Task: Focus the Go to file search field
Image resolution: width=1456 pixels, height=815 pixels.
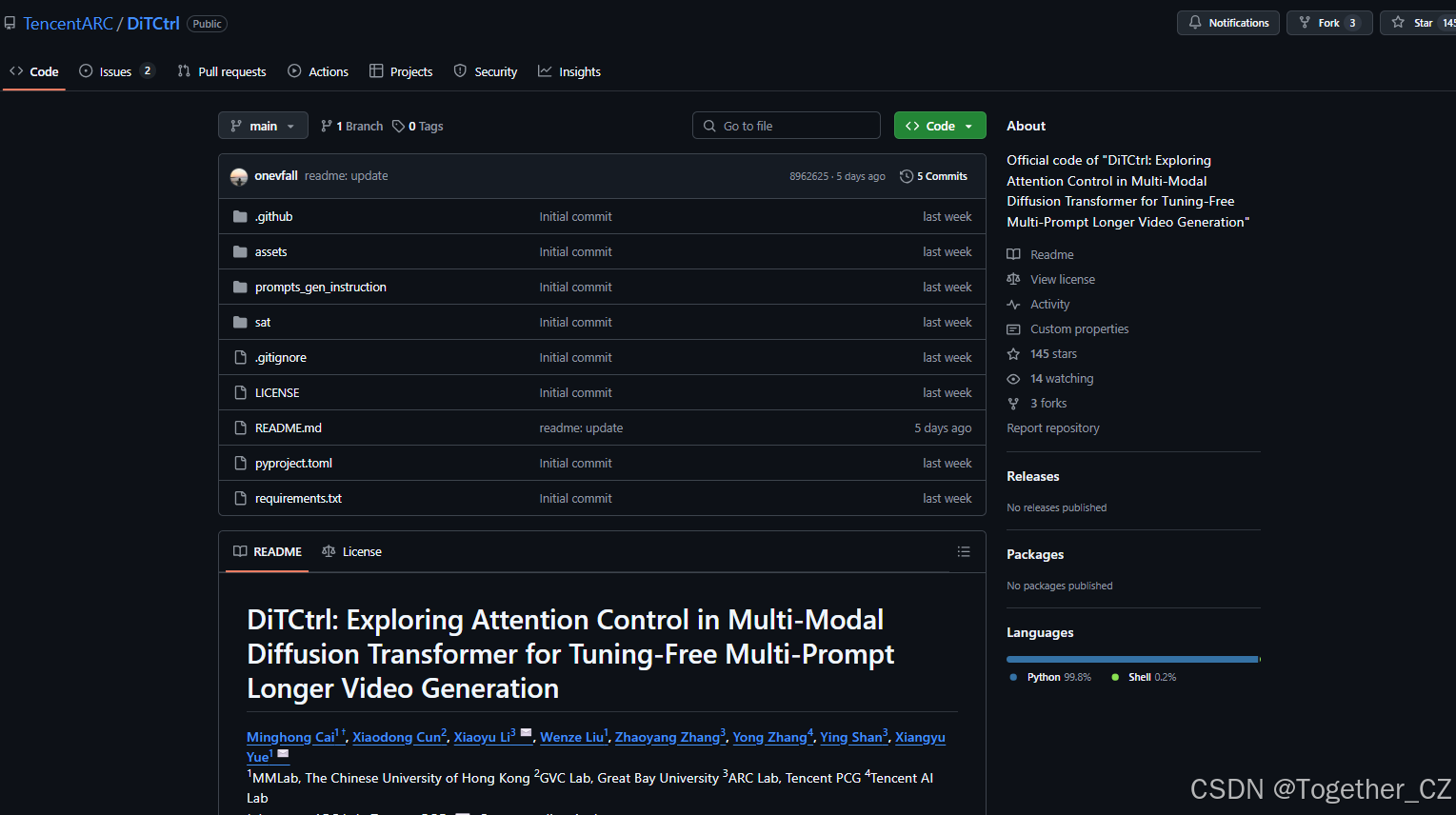Action: tap(787, 126)
